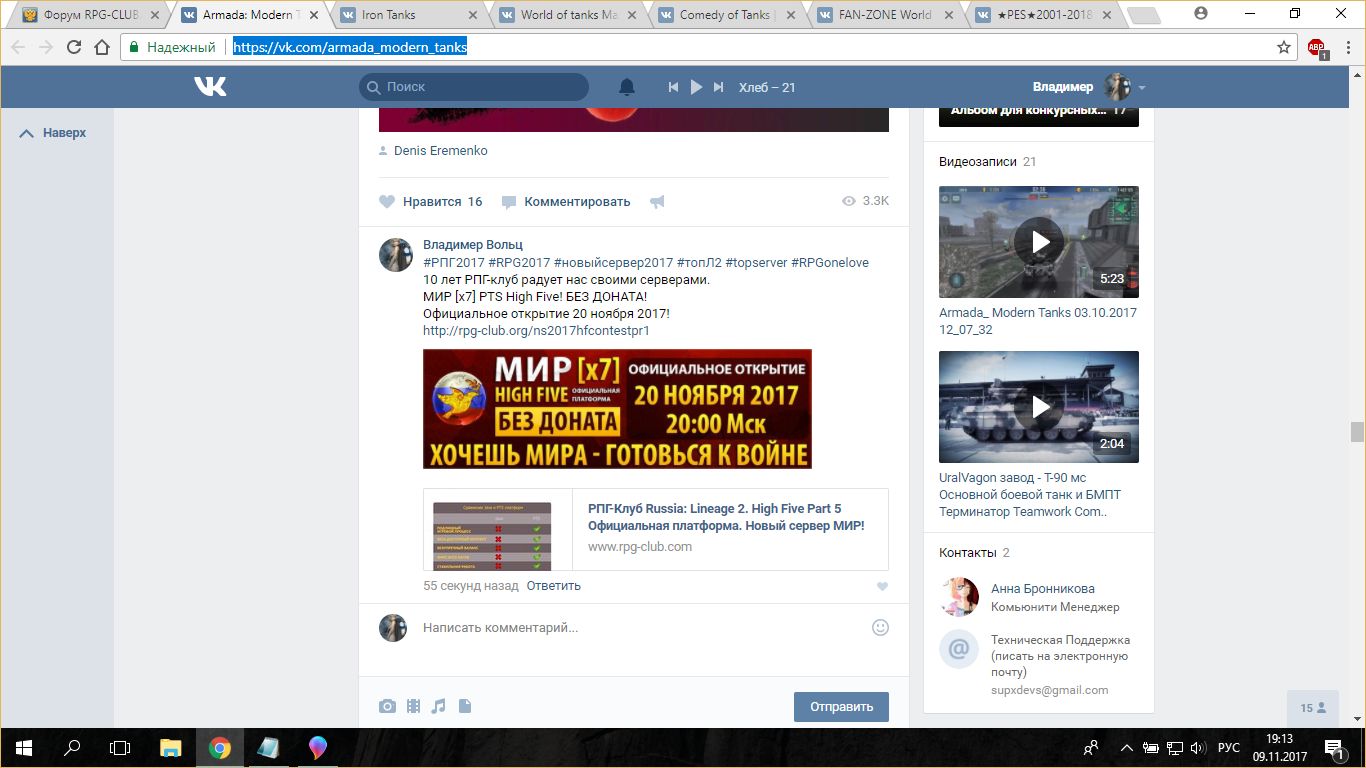Attach a photo using camera icon
This screenshot has width=1366, height=768.
coord(387,706)
